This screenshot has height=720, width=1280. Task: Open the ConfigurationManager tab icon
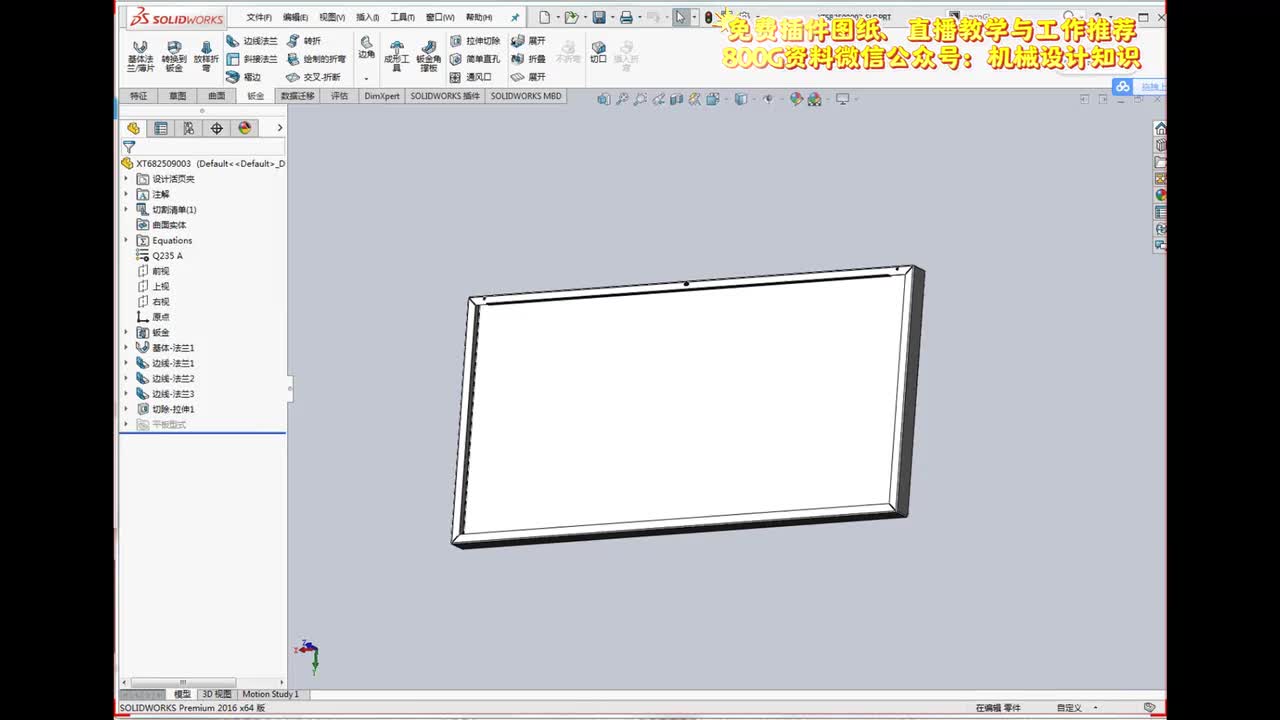point(189,128)
